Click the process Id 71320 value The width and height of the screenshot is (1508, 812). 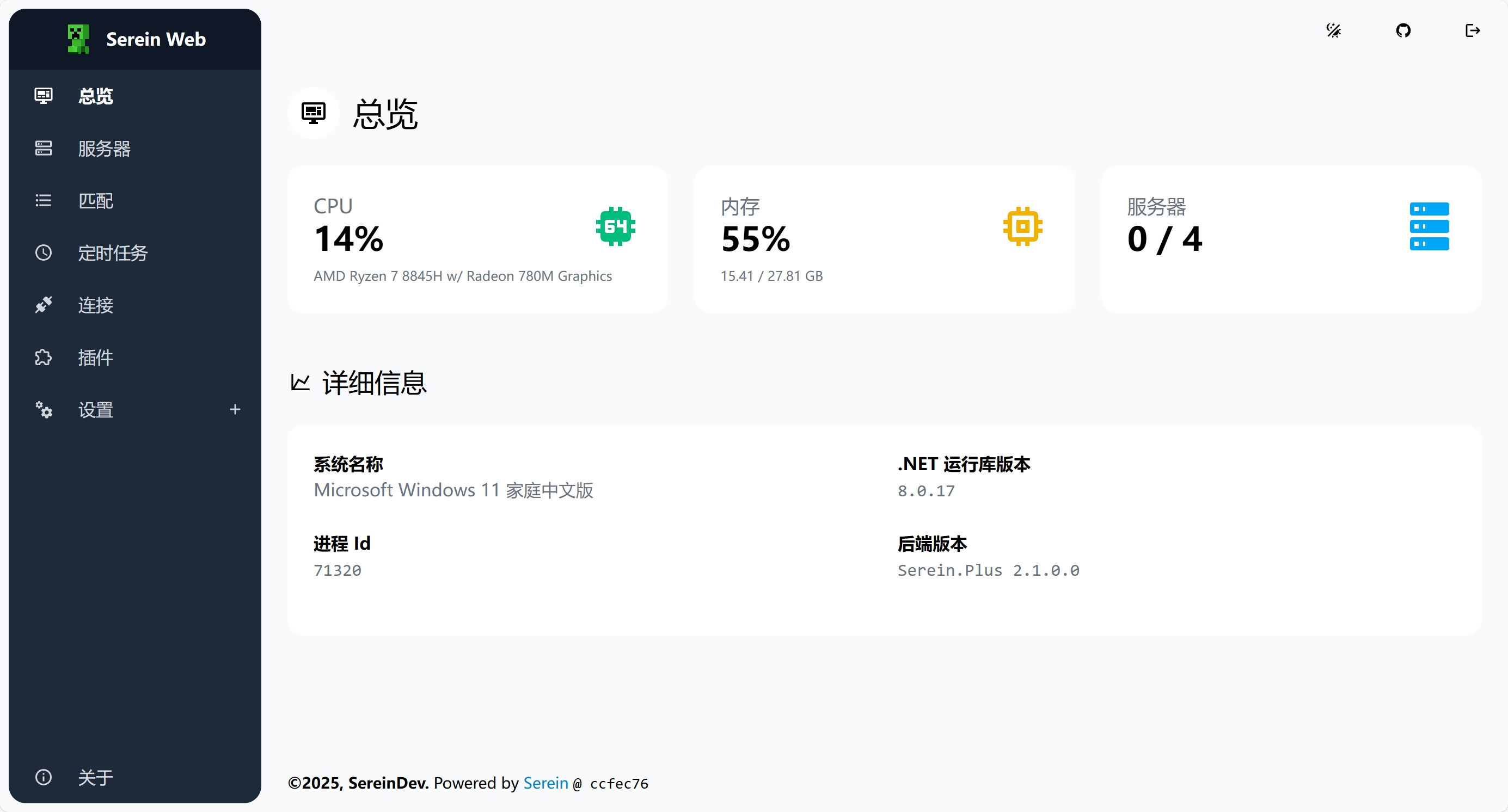(337, 570)
